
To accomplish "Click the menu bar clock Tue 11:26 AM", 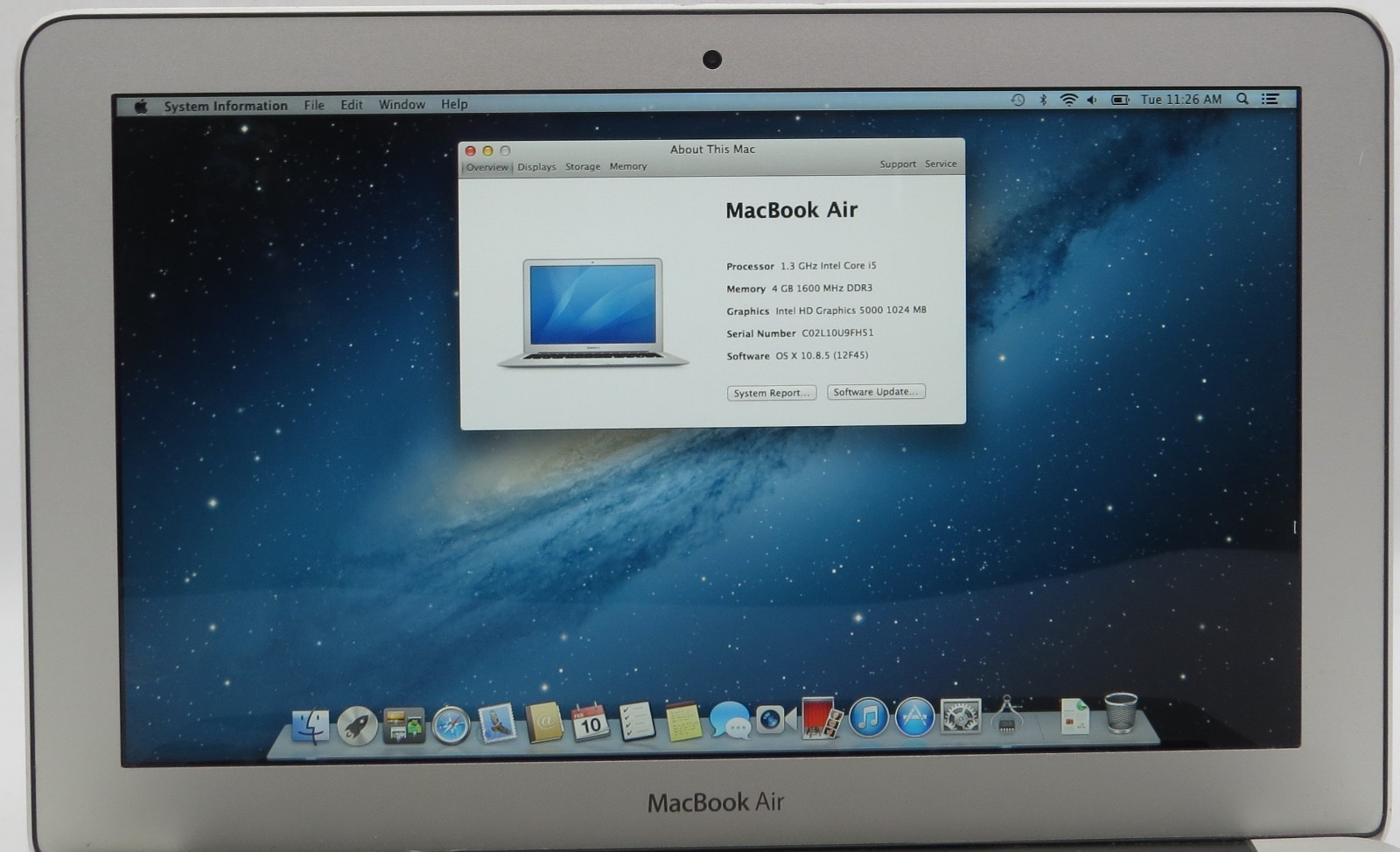I will click(1181, 99).
